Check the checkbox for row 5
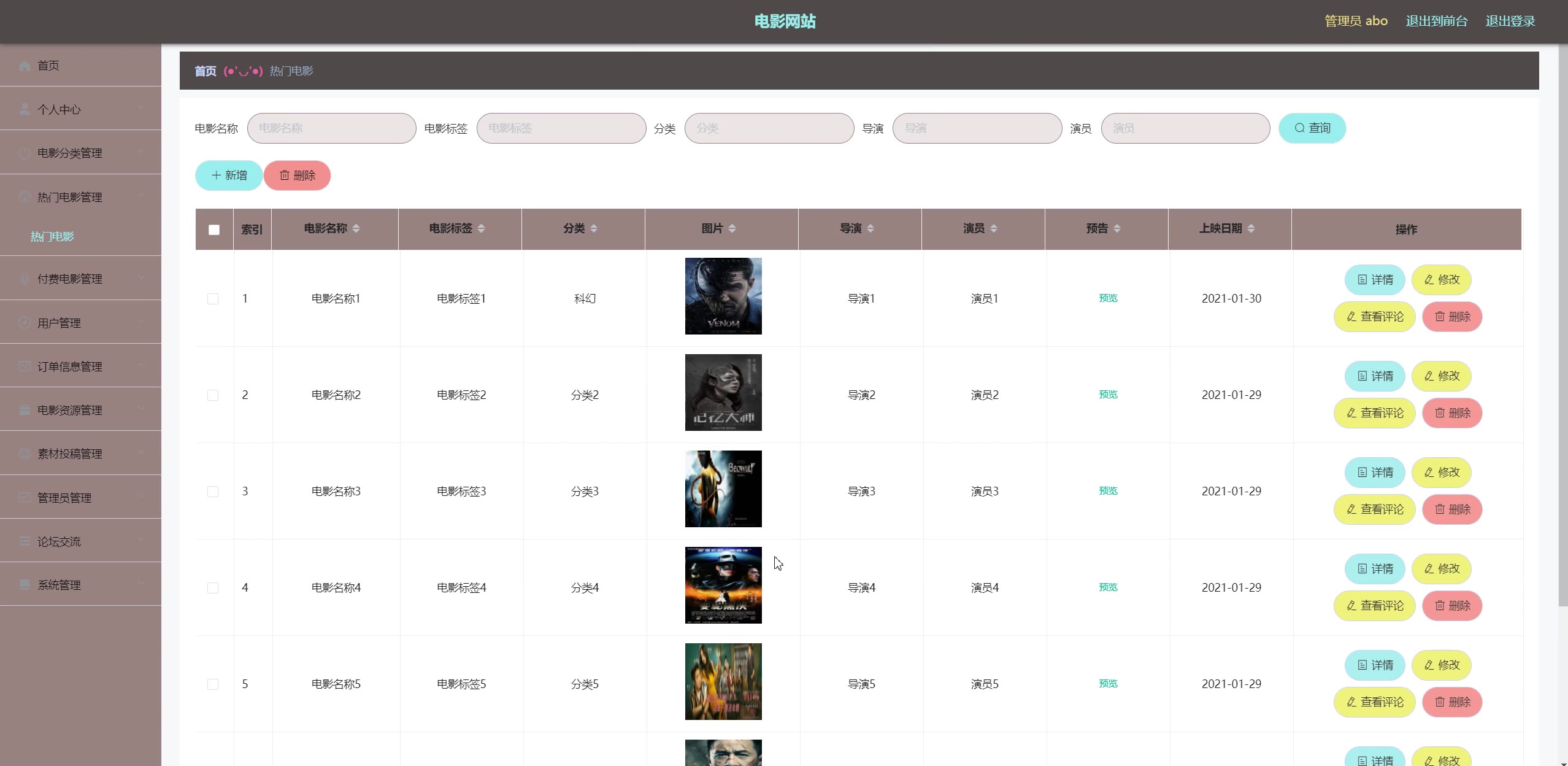This screenshot has width=1568, height=766. [213, 684]
